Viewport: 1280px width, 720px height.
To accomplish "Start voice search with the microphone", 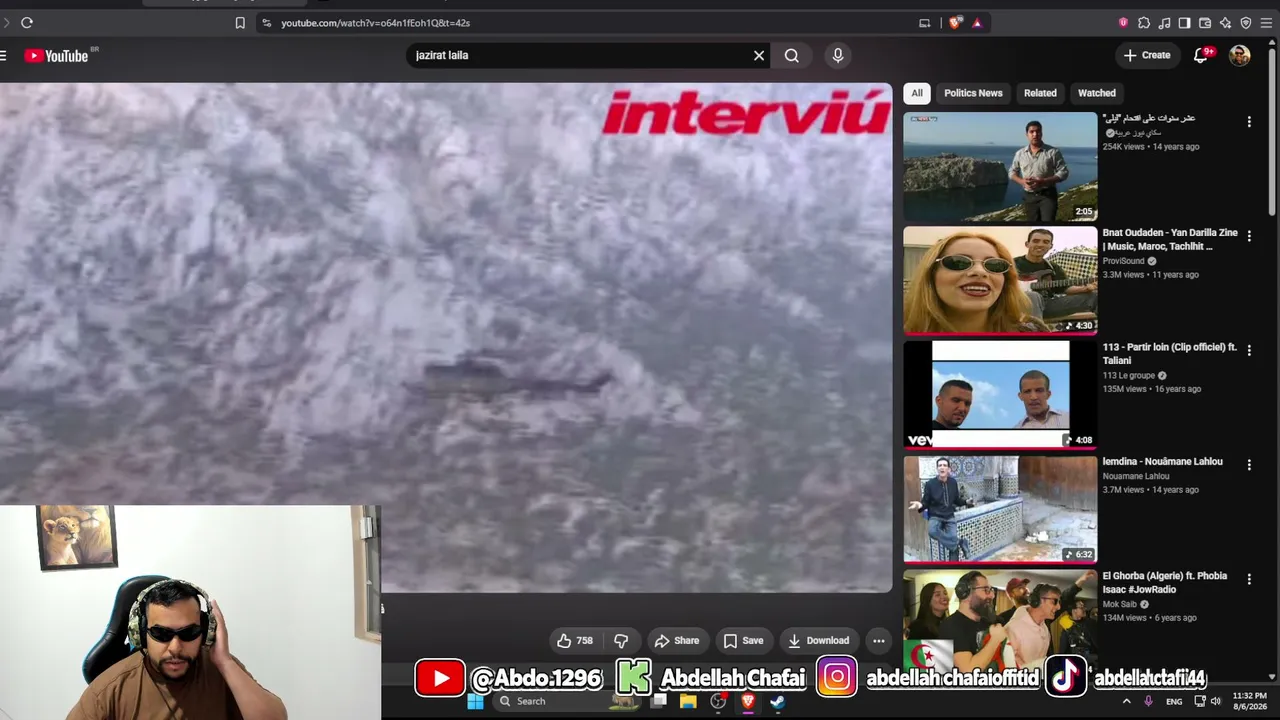I will 838,56.
